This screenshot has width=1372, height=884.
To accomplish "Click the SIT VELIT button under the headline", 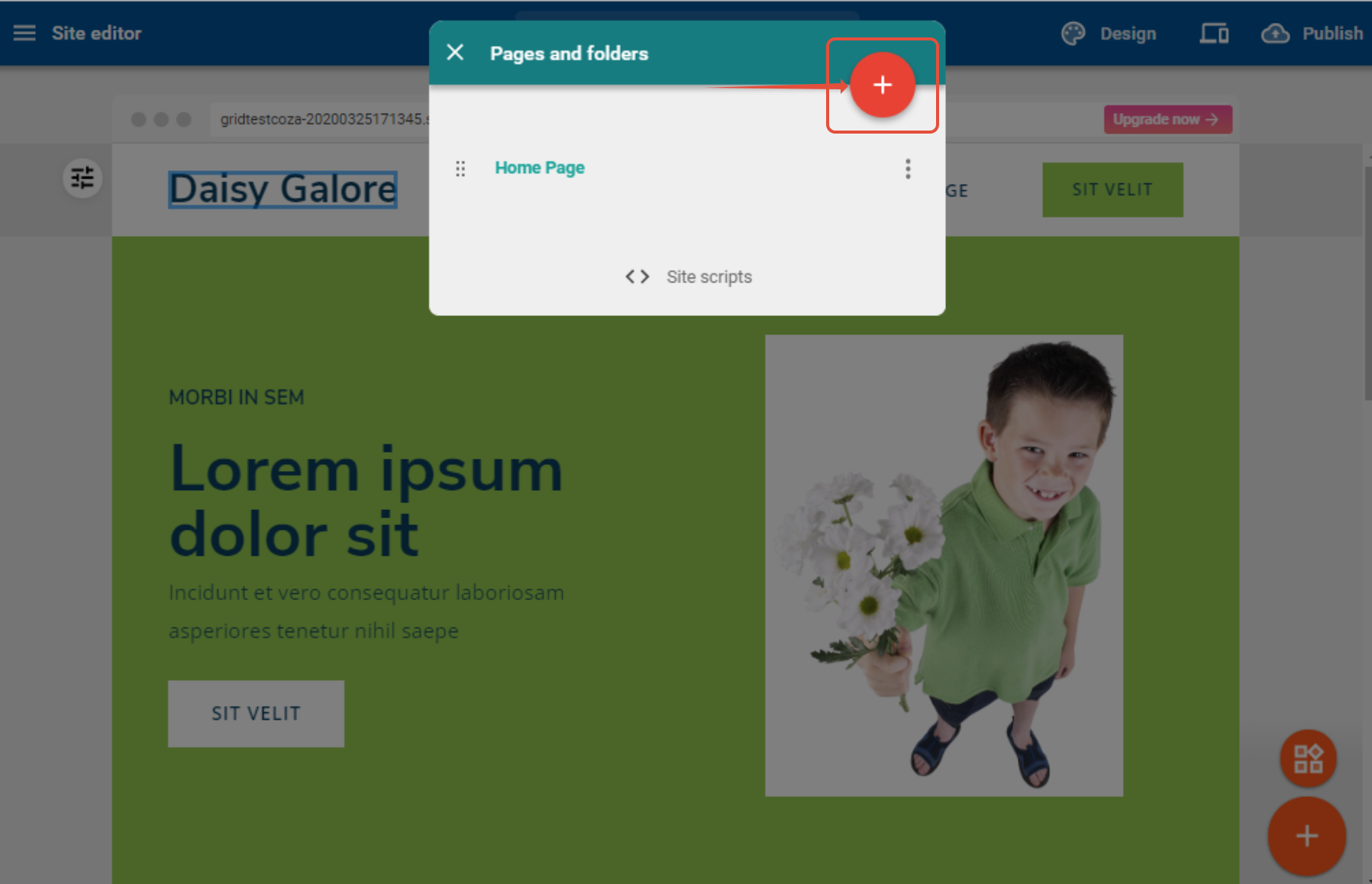I will coord(256,714).
